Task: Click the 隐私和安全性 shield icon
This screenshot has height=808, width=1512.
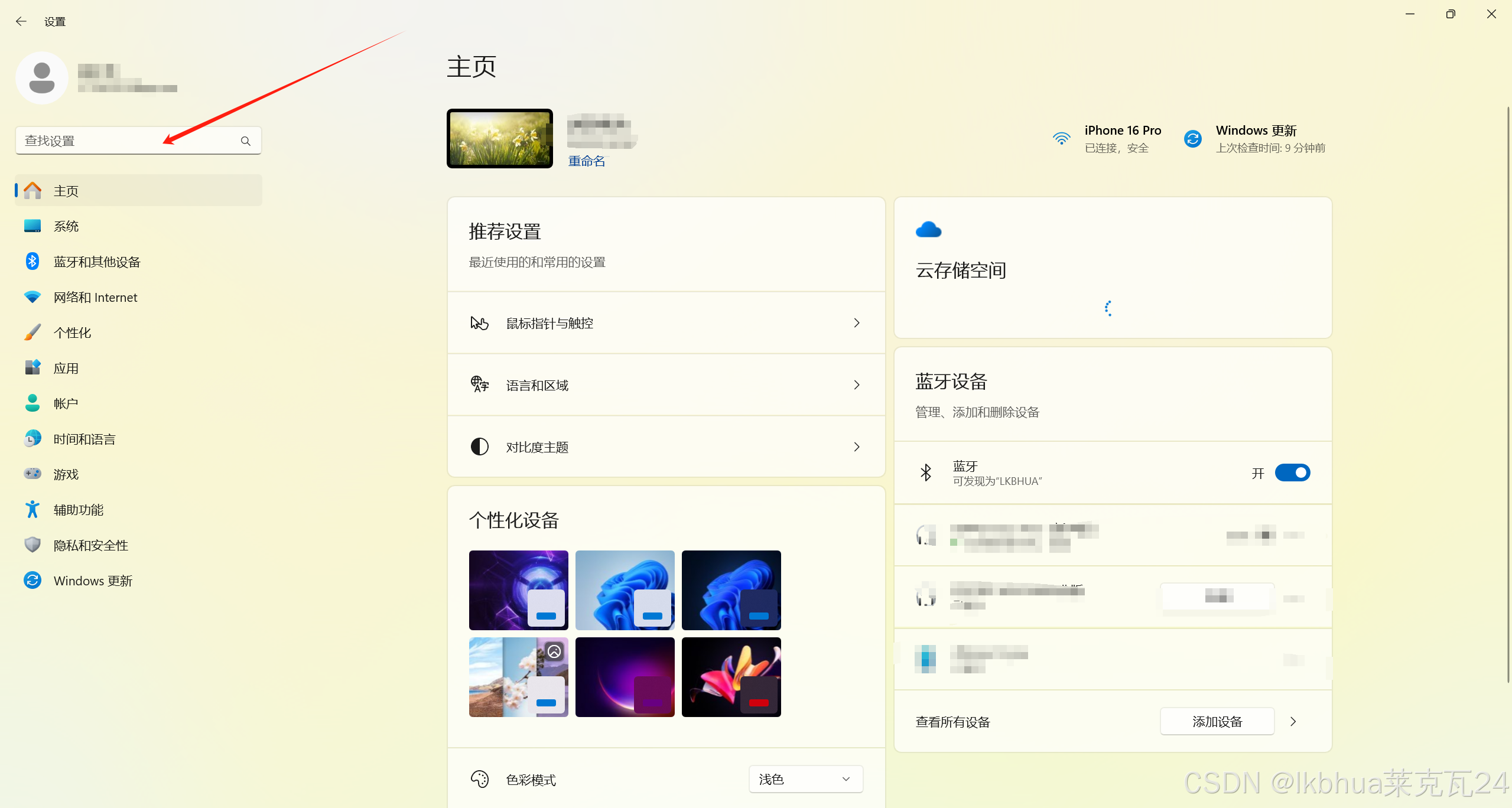Action: pos(32,545)
